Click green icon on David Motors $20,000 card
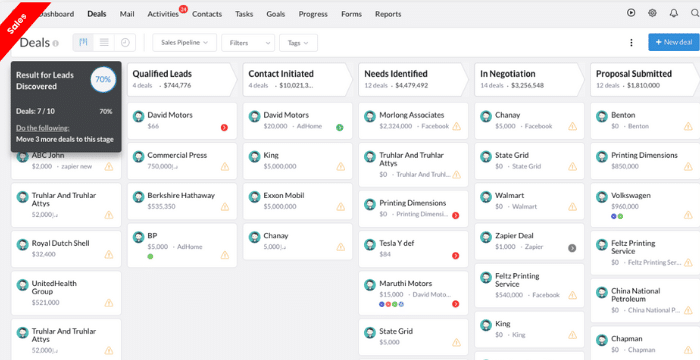700x360 pixels. [x=340, y=128]
